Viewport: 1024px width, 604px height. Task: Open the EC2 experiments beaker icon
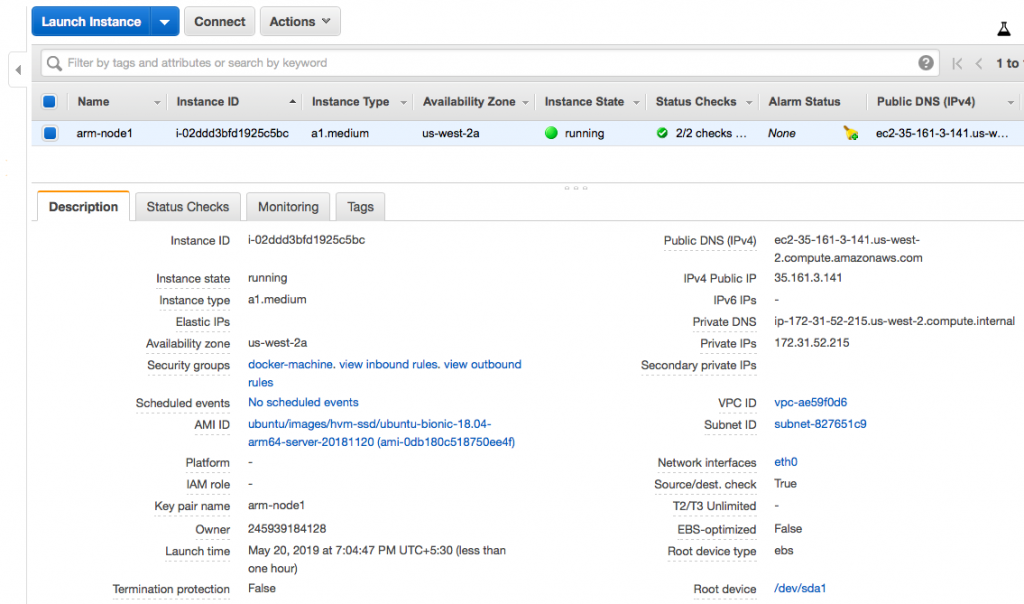1004,27
